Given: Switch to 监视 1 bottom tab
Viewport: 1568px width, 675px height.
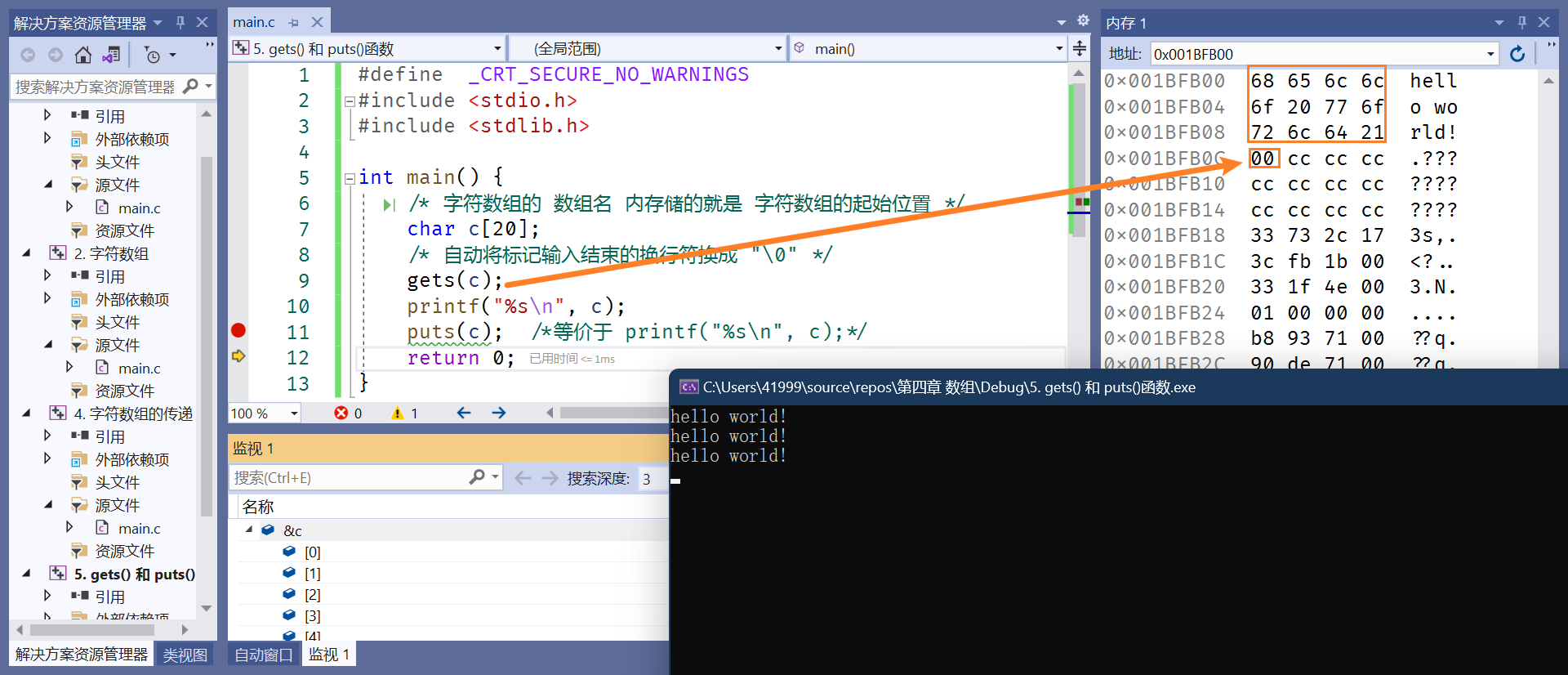Looking at the screenshot, I should (x=329, y=655).
